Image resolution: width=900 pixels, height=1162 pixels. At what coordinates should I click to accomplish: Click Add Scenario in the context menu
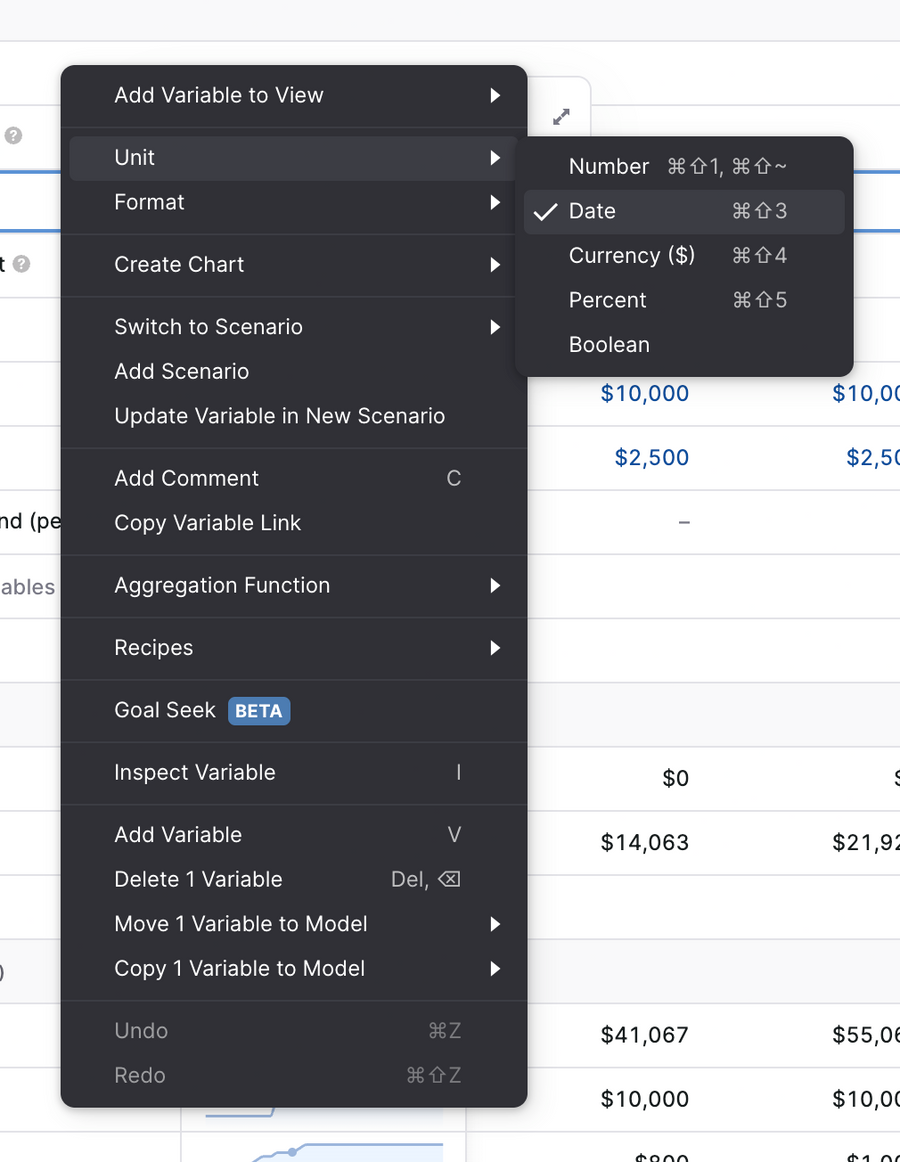click(181, 371)
